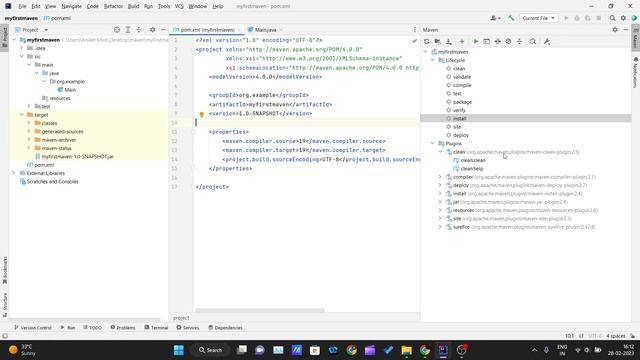Open Project panel gear options
The image size is (640, 360).
[x=152, y=30]
